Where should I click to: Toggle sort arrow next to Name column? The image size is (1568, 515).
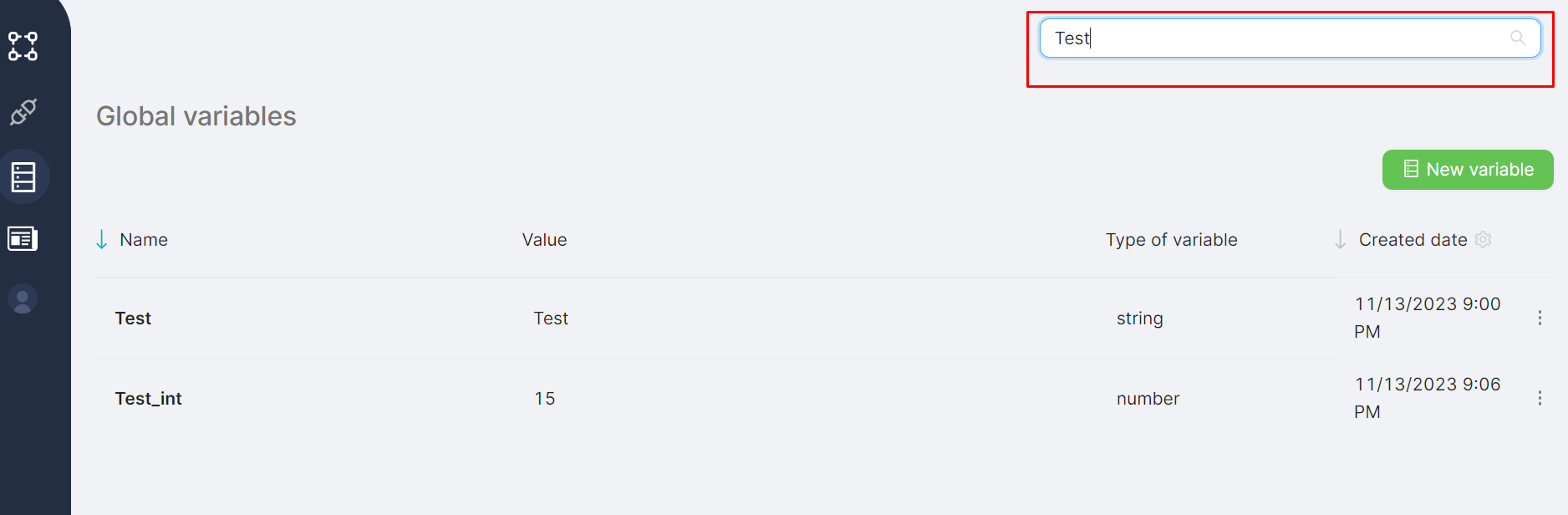[102, 240]
